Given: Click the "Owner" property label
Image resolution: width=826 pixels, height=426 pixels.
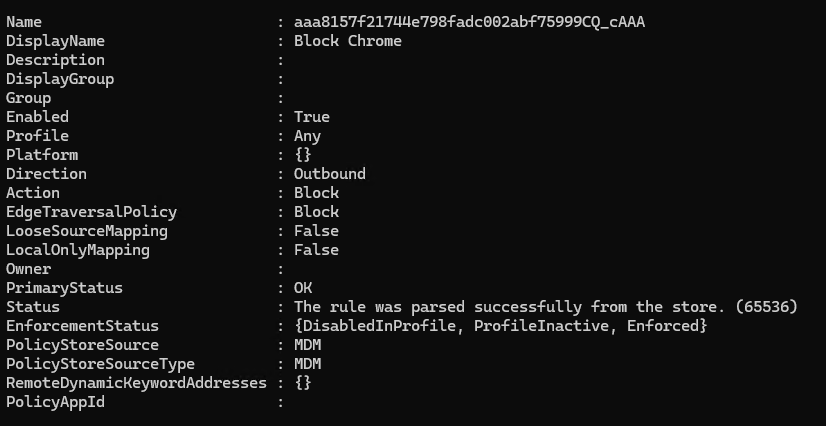Looking at the screenshot, I should (28, 269).
